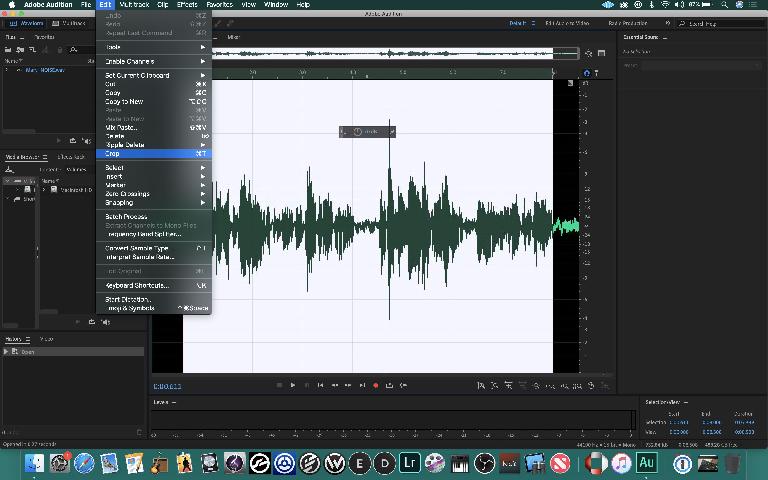Screen dimensions: 768x480
Task: Open the Select submenu
Action: pyautogui.click(x=154, y=168)
